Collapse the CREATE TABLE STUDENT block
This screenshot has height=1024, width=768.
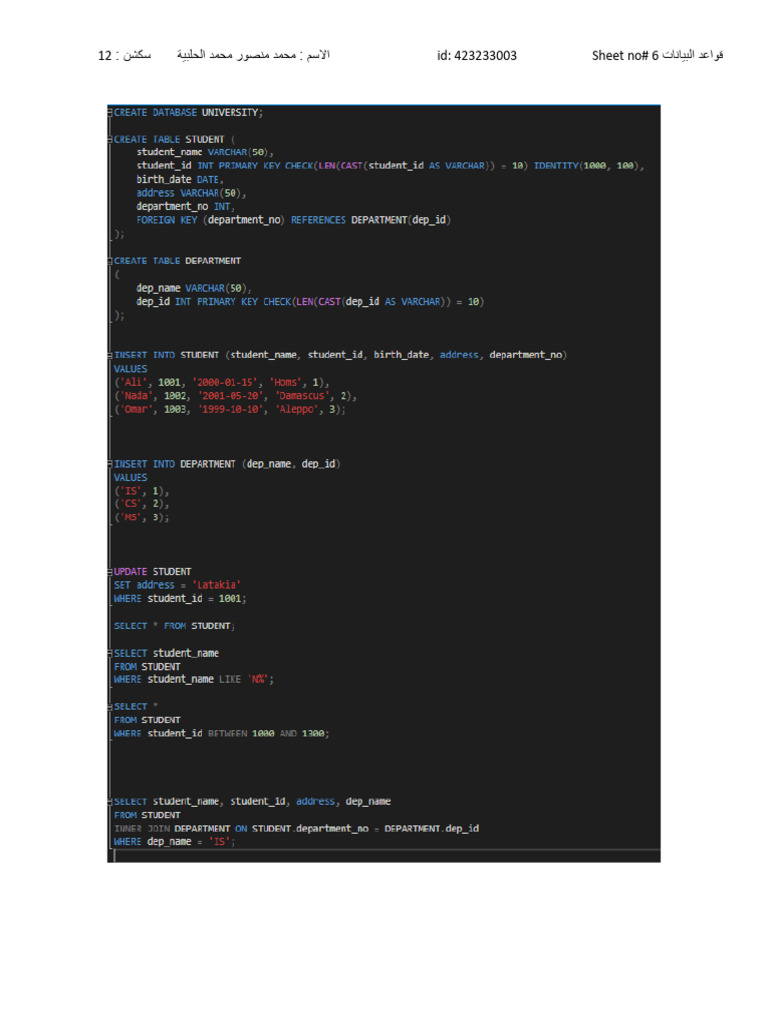(x=110, y=139)
